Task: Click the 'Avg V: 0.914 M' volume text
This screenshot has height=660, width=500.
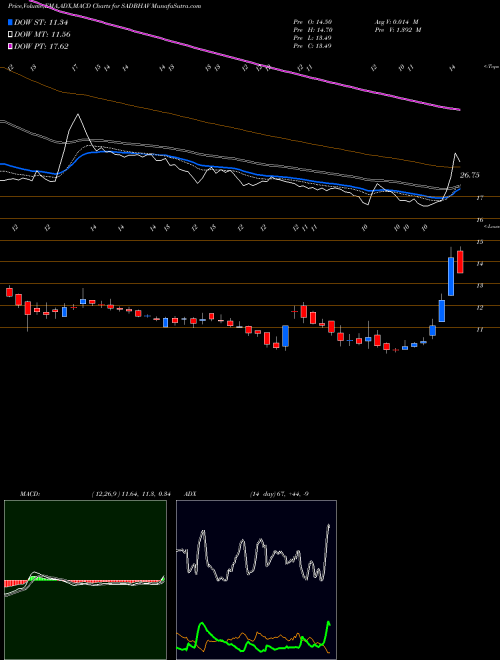Action: click(396, 22)
